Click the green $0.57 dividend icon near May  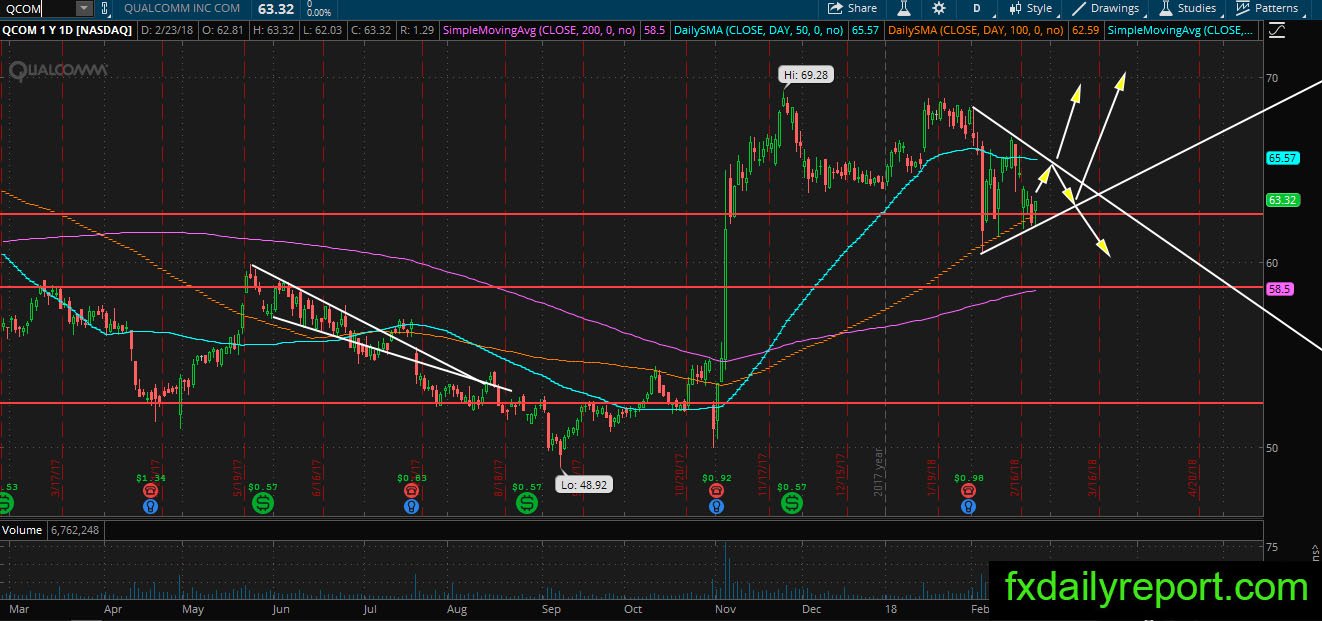pyautogui.click(x=264, y=503)
